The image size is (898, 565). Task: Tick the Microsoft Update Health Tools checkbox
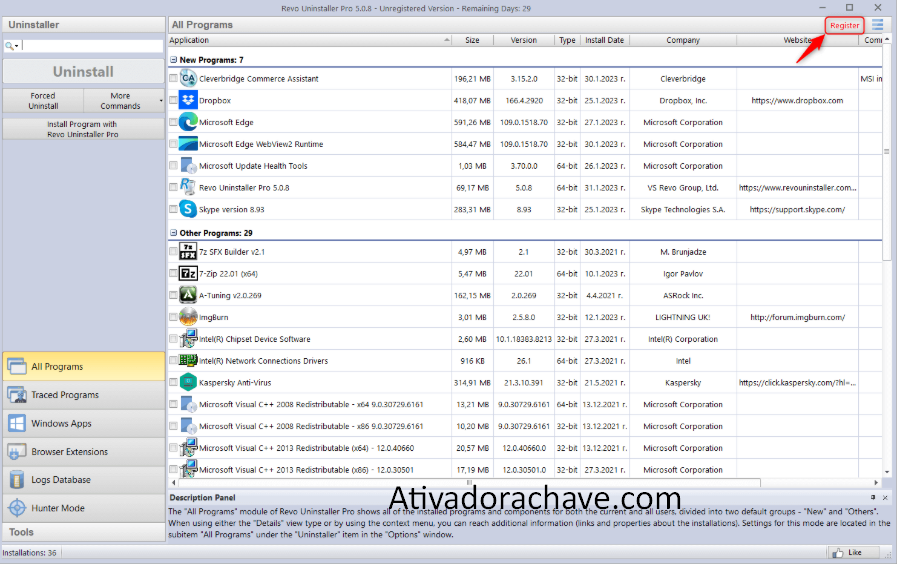173,165
